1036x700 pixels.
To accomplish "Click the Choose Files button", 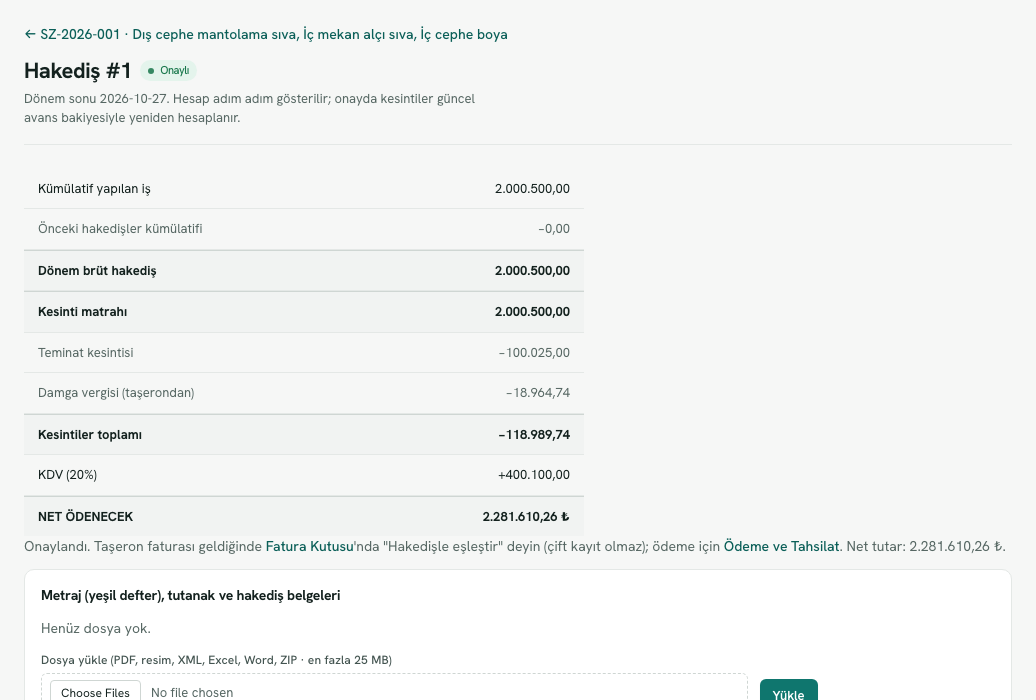I will (x=95, y=692).
